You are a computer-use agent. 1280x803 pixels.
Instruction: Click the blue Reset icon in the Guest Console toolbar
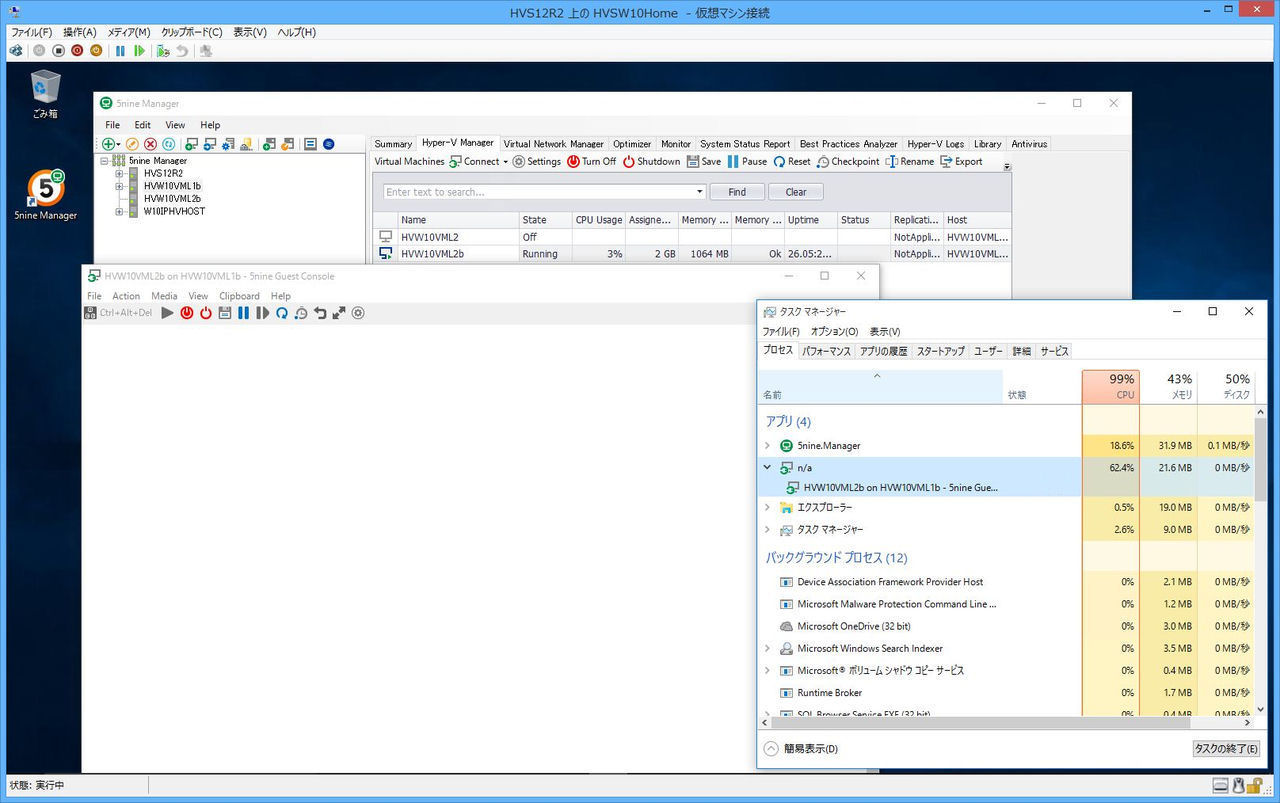282,313
